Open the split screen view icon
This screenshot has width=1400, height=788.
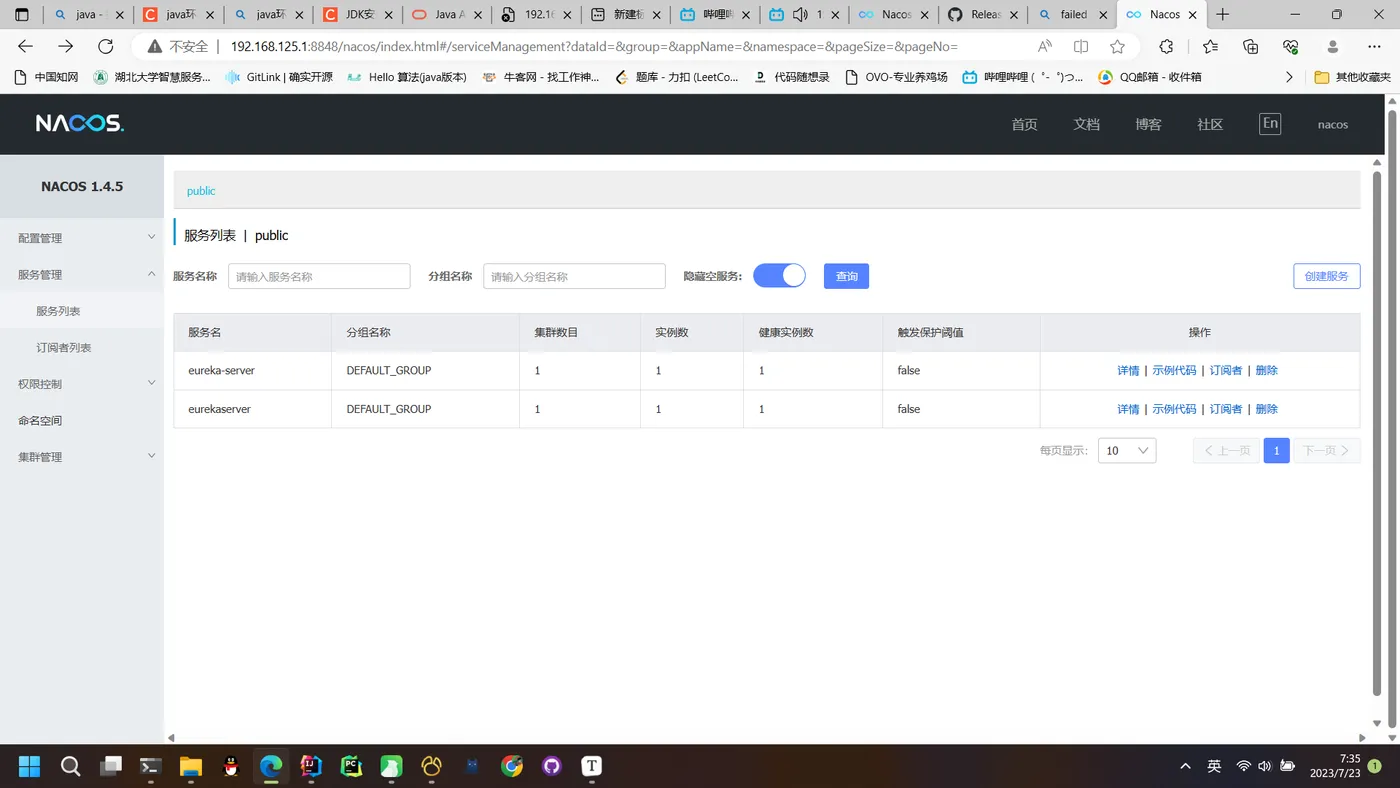[x=1081, y=46]
